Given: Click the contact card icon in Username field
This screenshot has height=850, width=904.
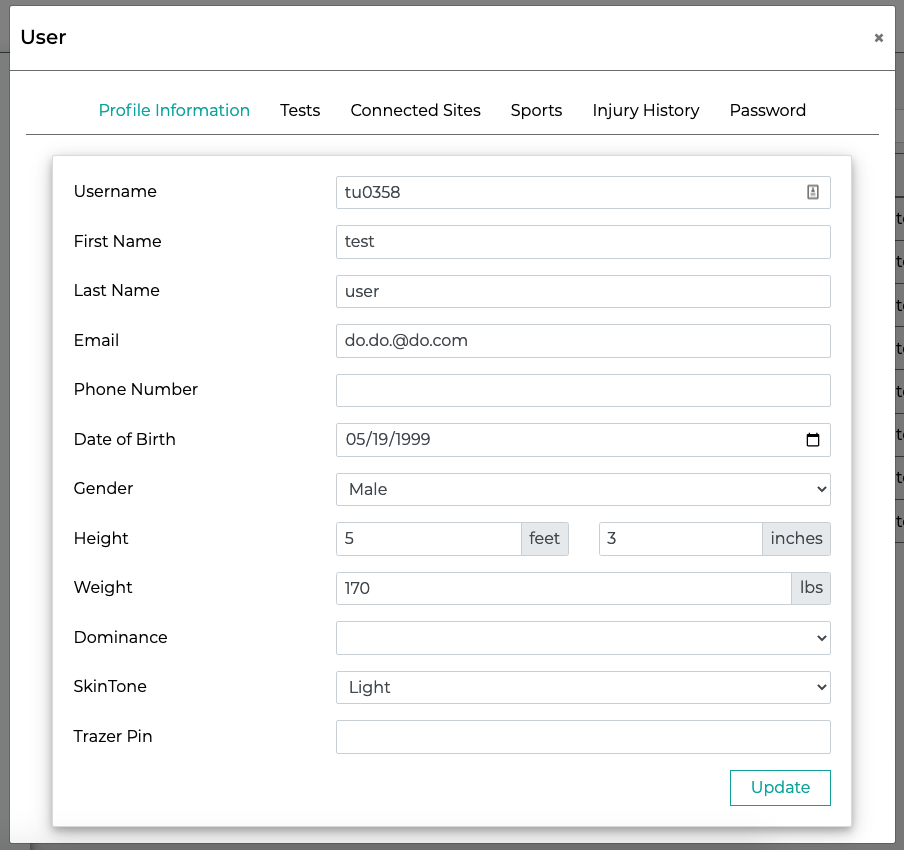Looking at the screenshot, I should tap(812, 192).
